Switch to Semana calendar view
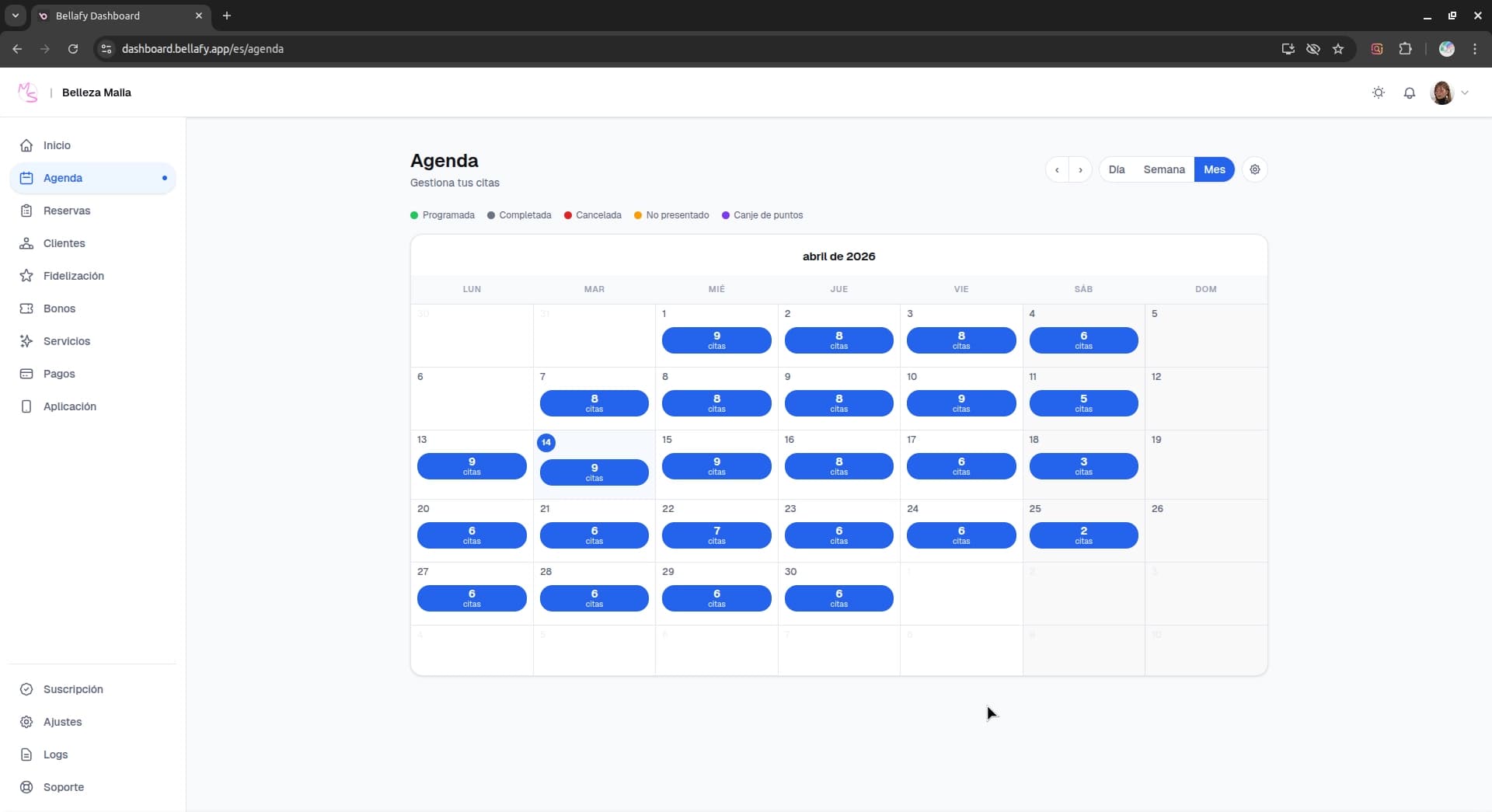1492x812 pixels. (1163, 169)
